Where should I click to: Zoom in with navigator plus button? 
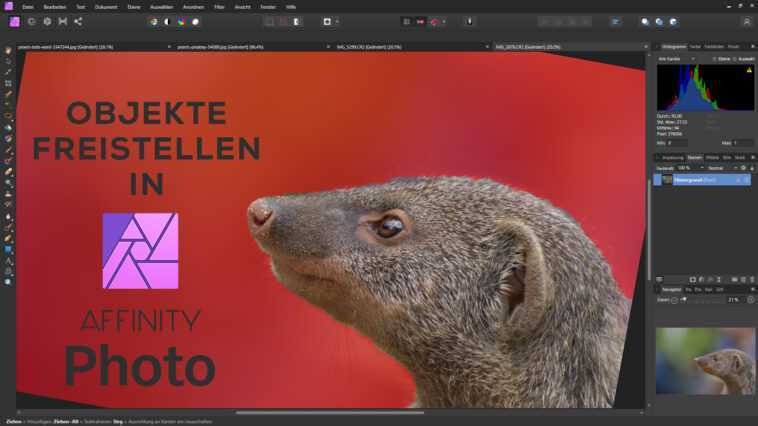[x=751, y=300]
